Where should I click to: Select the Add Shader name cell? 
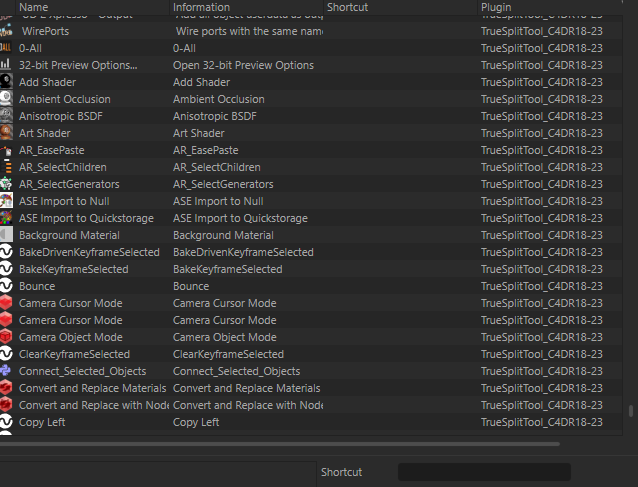pyautogui.click(x=47, y=82)
